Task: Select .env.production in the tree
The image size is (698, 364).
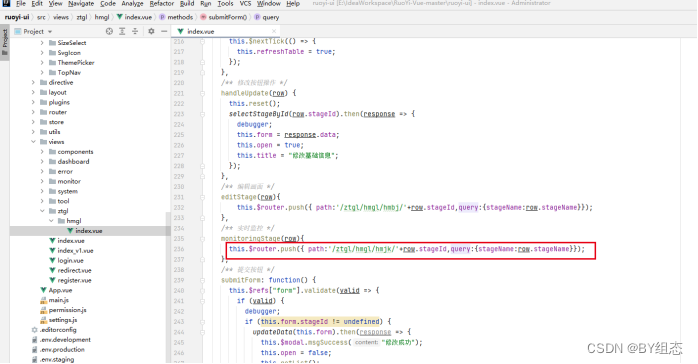Action: coord(58,349)
